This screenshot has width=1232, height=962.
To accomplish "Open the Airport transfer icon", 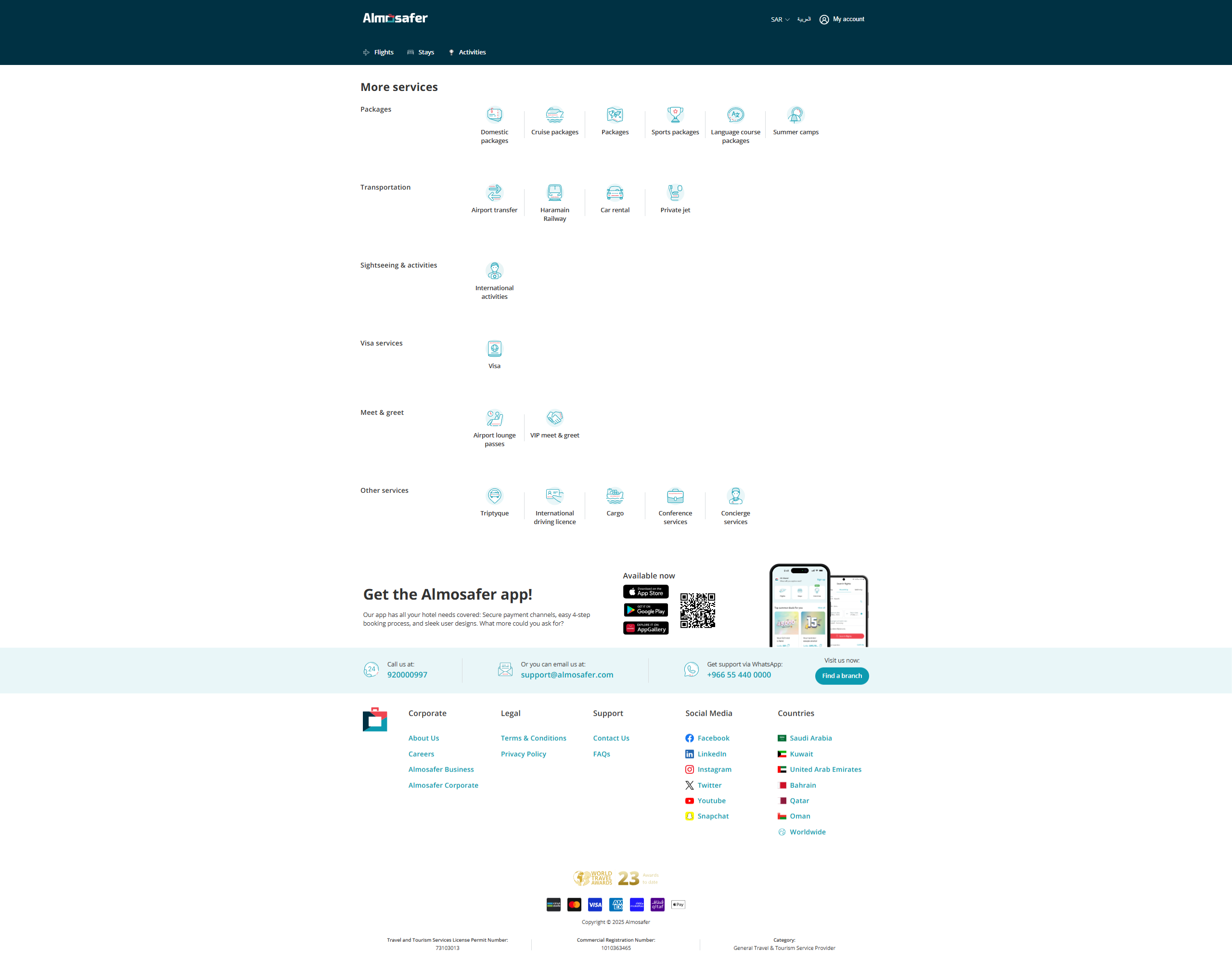I will (x=494, y=193).
